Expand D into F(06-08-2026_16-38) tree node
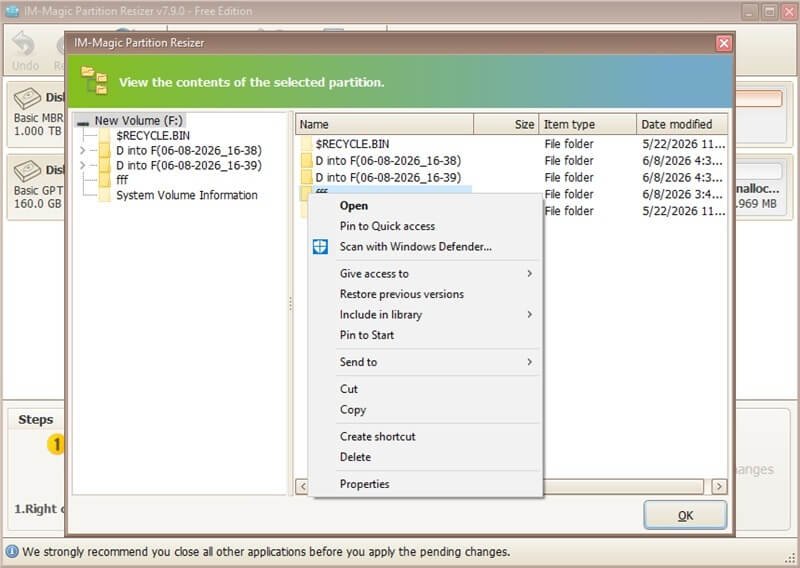 (83, 151)
